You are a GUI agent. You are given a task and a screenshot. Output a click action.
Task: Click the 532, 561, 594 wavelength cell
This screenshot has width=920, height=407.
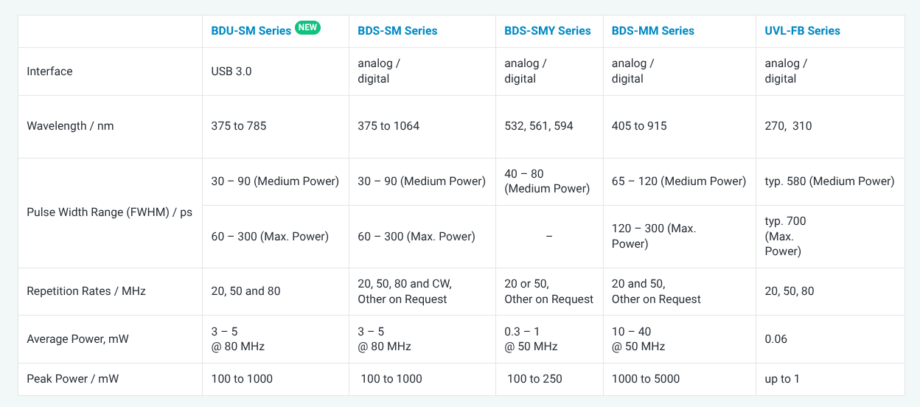point(539,126)
